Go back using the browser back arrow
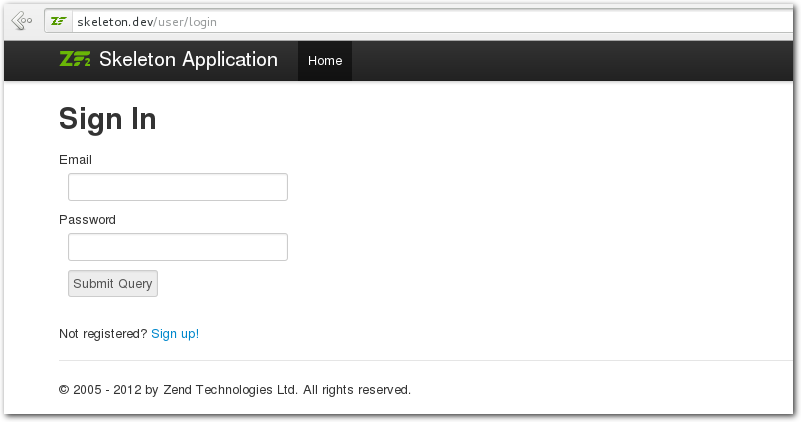 21,21
